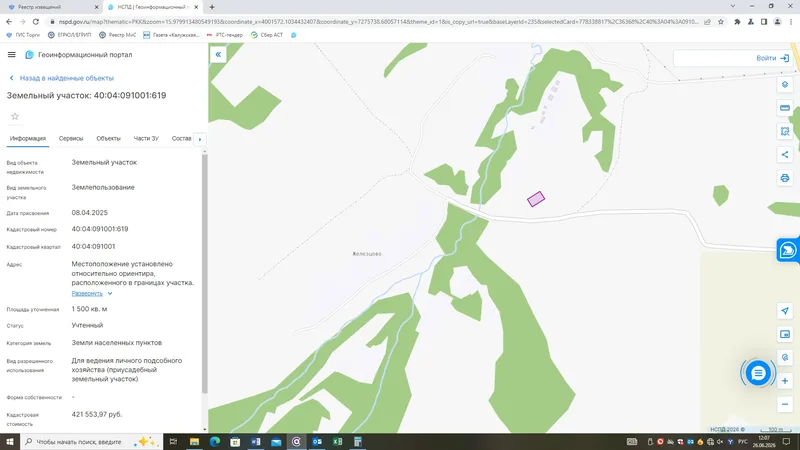Open the Calculator from the taskbar
The height and width of the screenshot is (450, 800).
click(358, 442)
